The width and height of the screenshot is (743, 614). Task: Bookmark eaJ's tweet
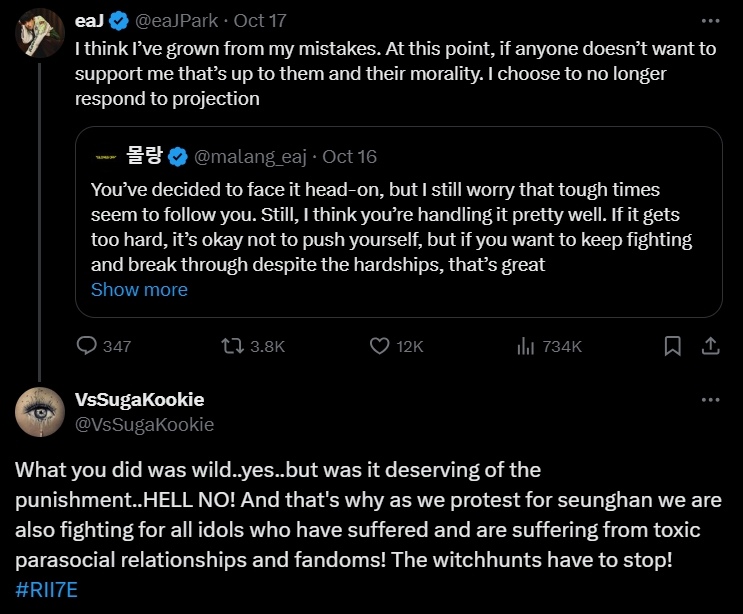coord(673,346)
